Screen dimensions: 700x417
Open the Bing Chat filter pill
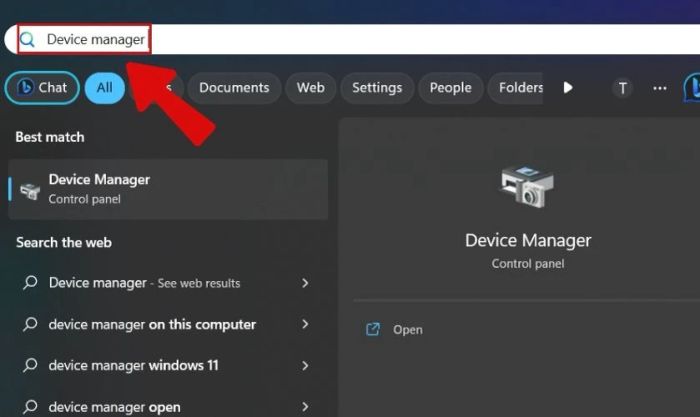(x=42, y=88)
